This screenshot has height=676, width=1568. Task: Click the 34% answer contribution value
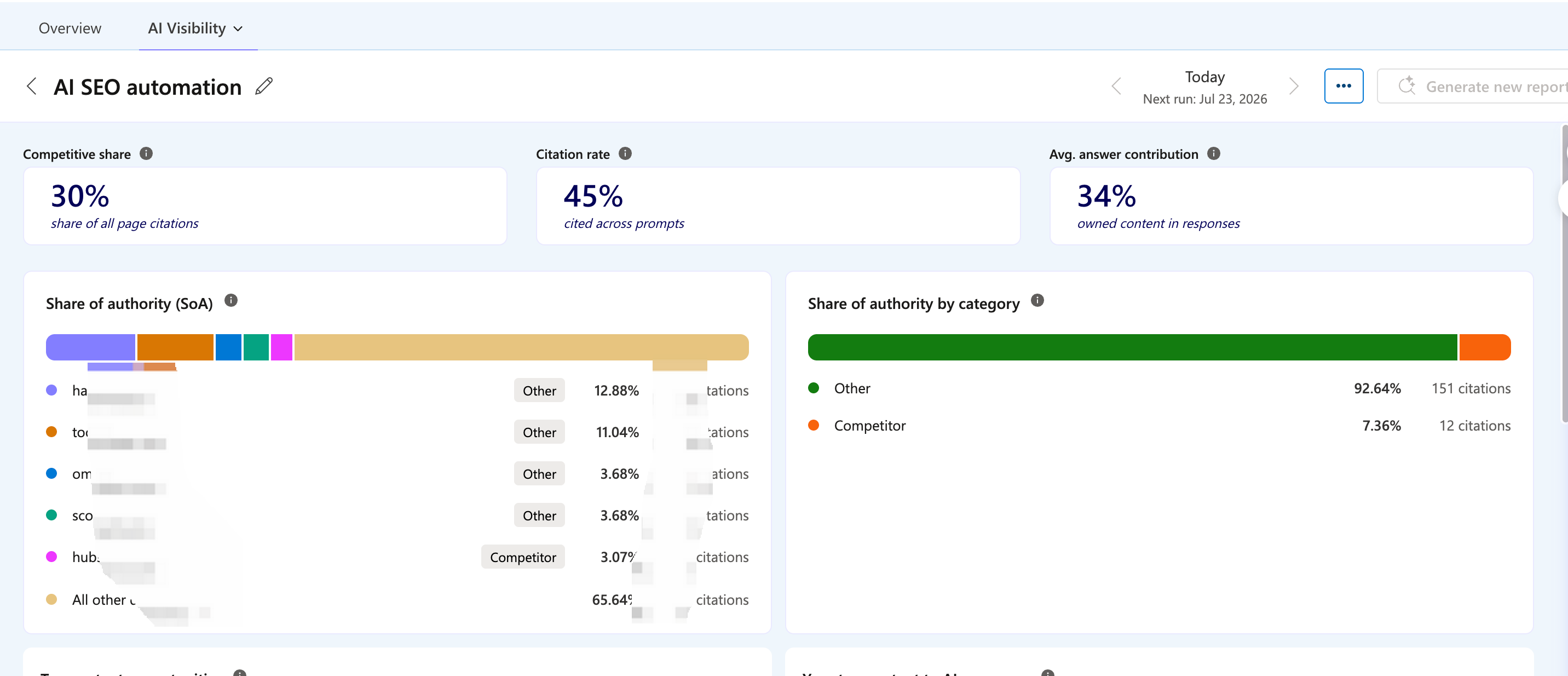(1106, 196)
